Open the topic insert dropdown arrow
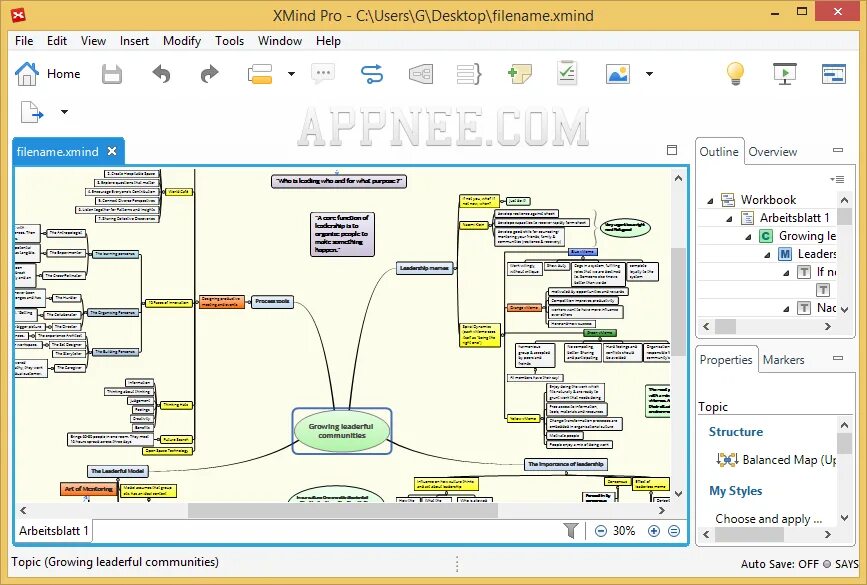 tap(291, 74)
